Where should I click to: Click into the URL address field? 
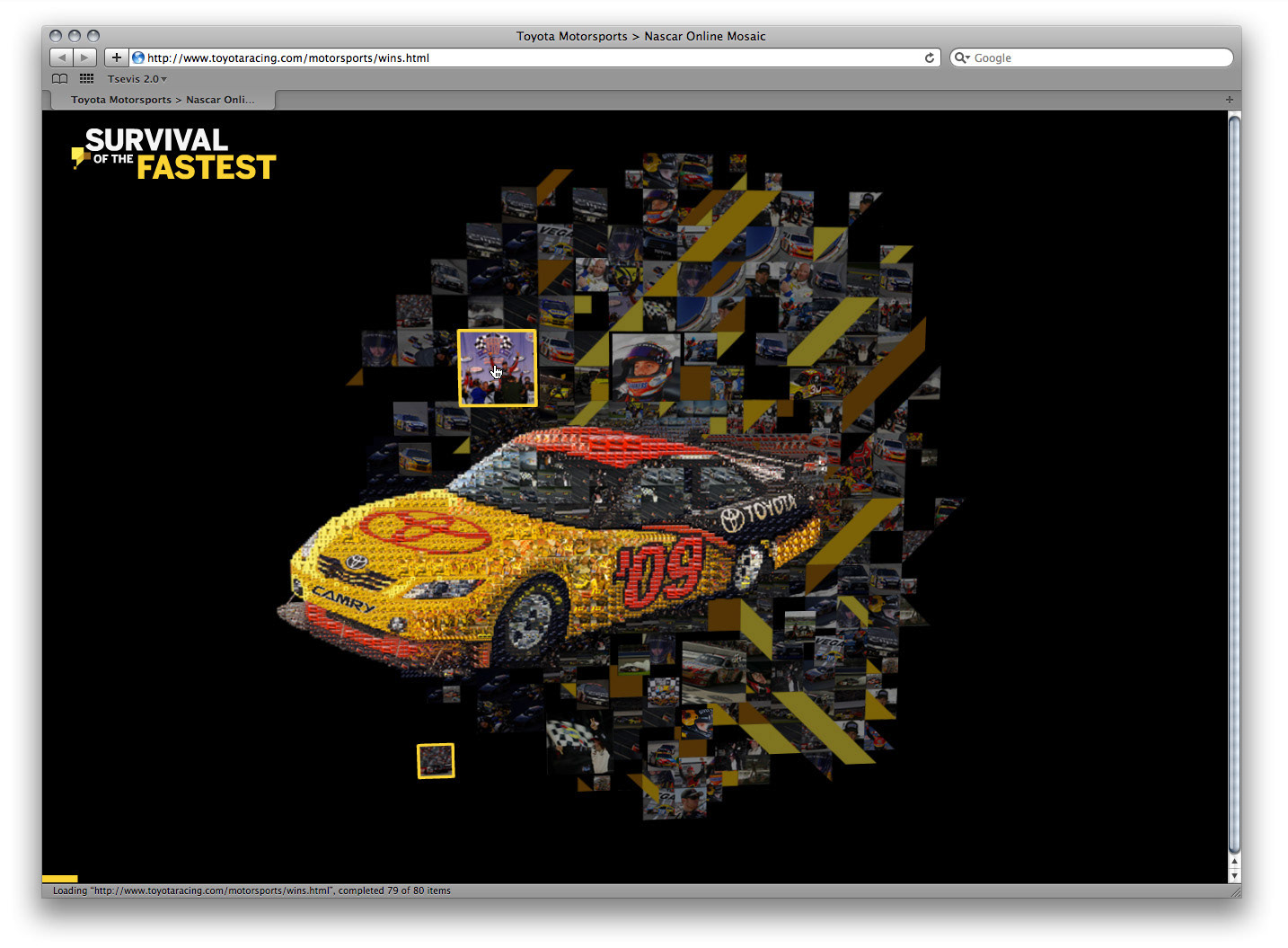(534, 58)
